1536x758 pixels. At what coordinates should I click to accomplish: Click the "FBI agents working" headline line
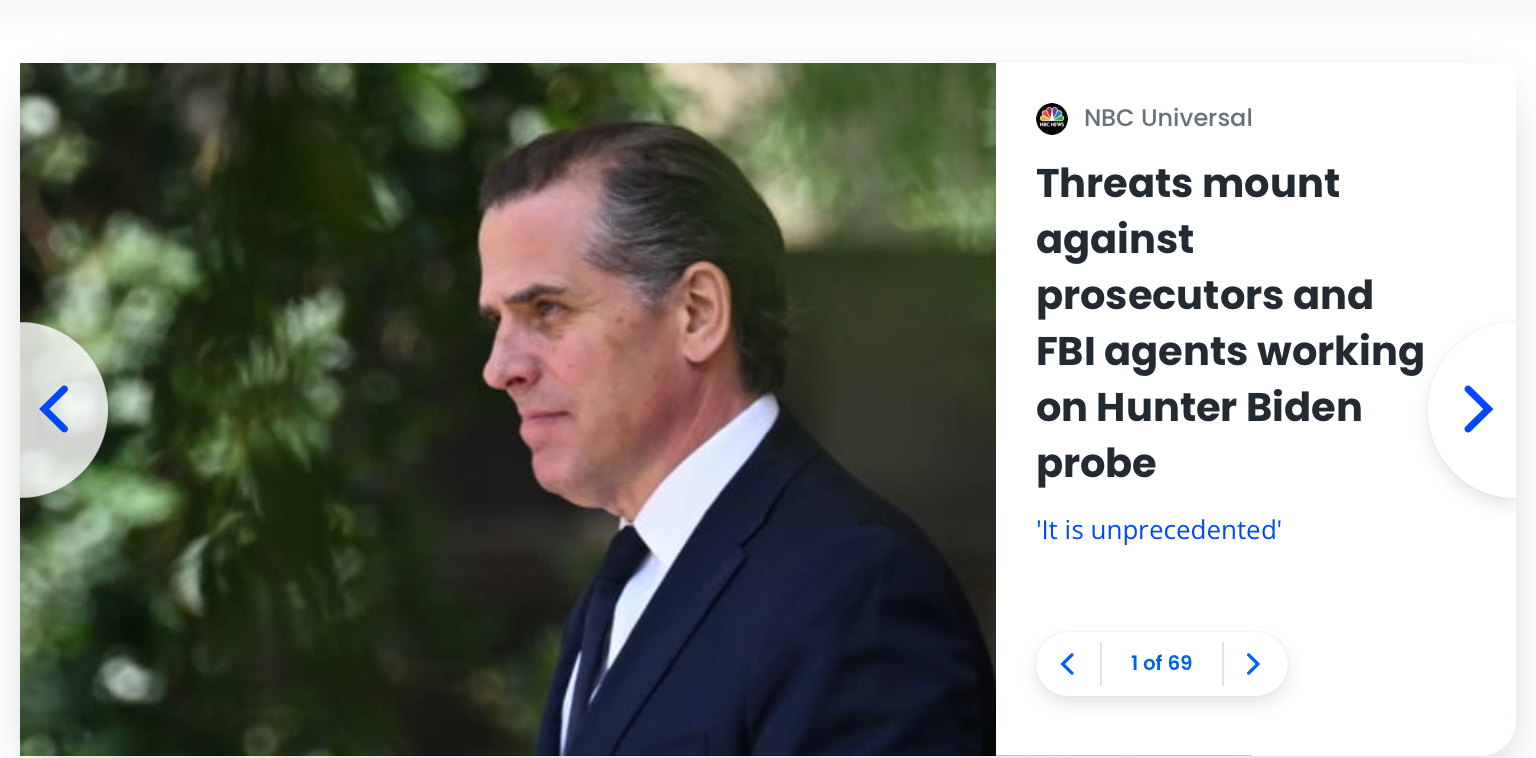1229,352
